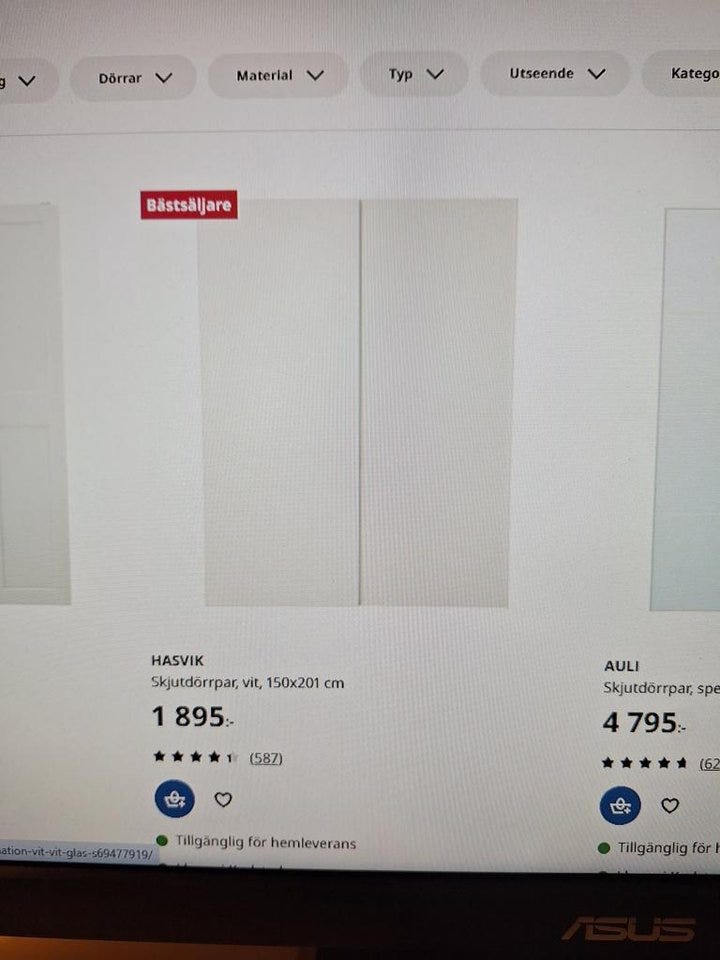Click the HASVIK white sliding doors image
Screen dimensions: 720x960
358,402
